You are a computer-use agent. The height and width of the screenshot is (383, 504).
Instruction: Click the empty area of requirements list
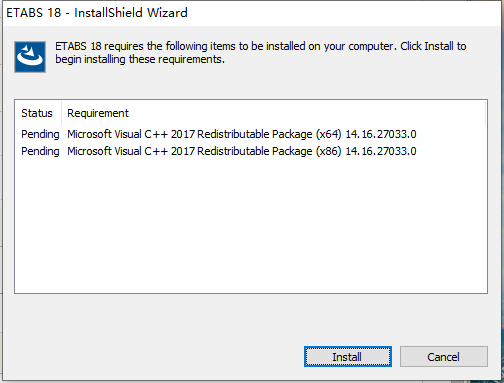(251, 227)
